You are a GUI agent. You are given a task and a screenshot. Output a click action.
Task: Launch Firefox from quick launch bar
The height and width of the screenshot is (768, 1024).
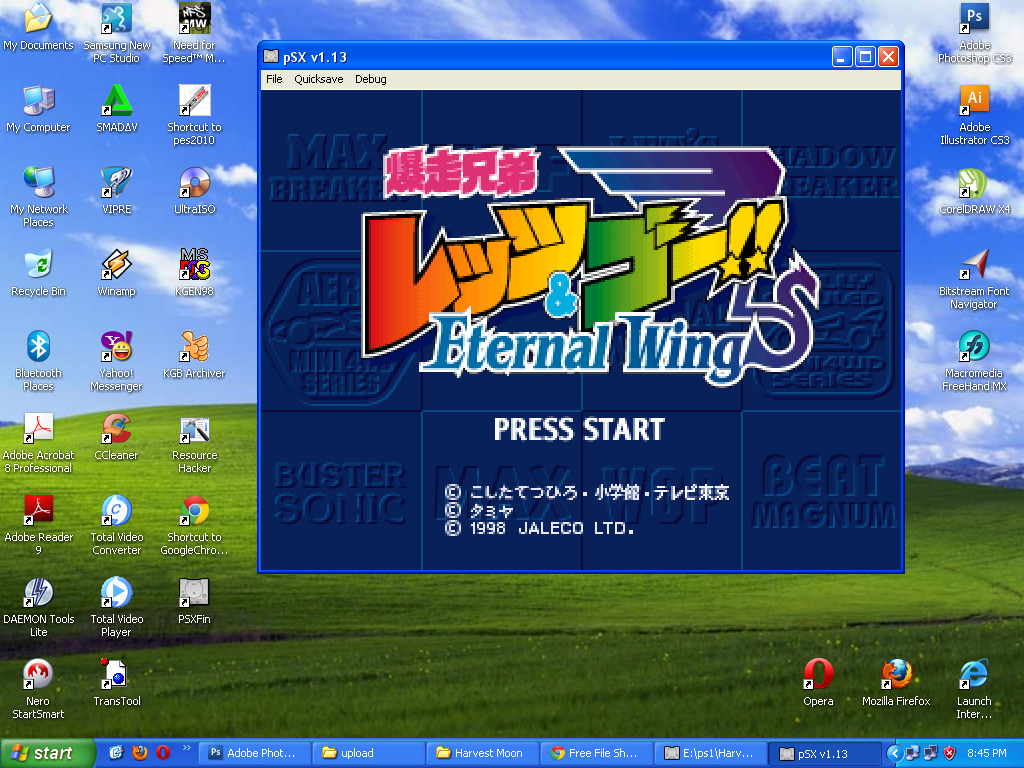pos(139,752)
